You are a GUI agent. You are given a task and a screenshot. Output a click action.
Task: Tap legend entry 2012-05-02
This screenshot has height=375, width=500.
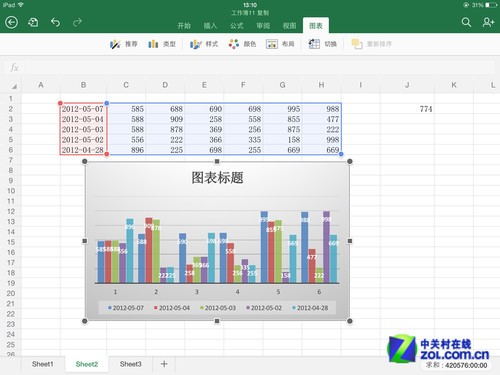[264, 308]
